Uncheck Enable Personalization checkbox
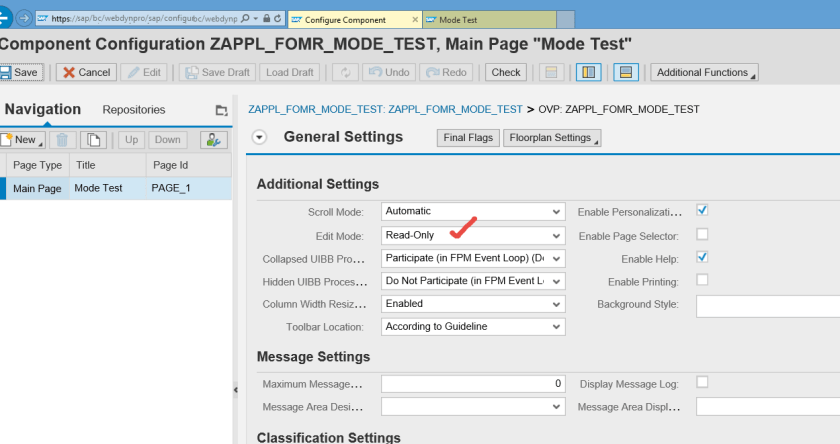The width and height of the screenshot is (840, 444). click(x=702, y=211)
